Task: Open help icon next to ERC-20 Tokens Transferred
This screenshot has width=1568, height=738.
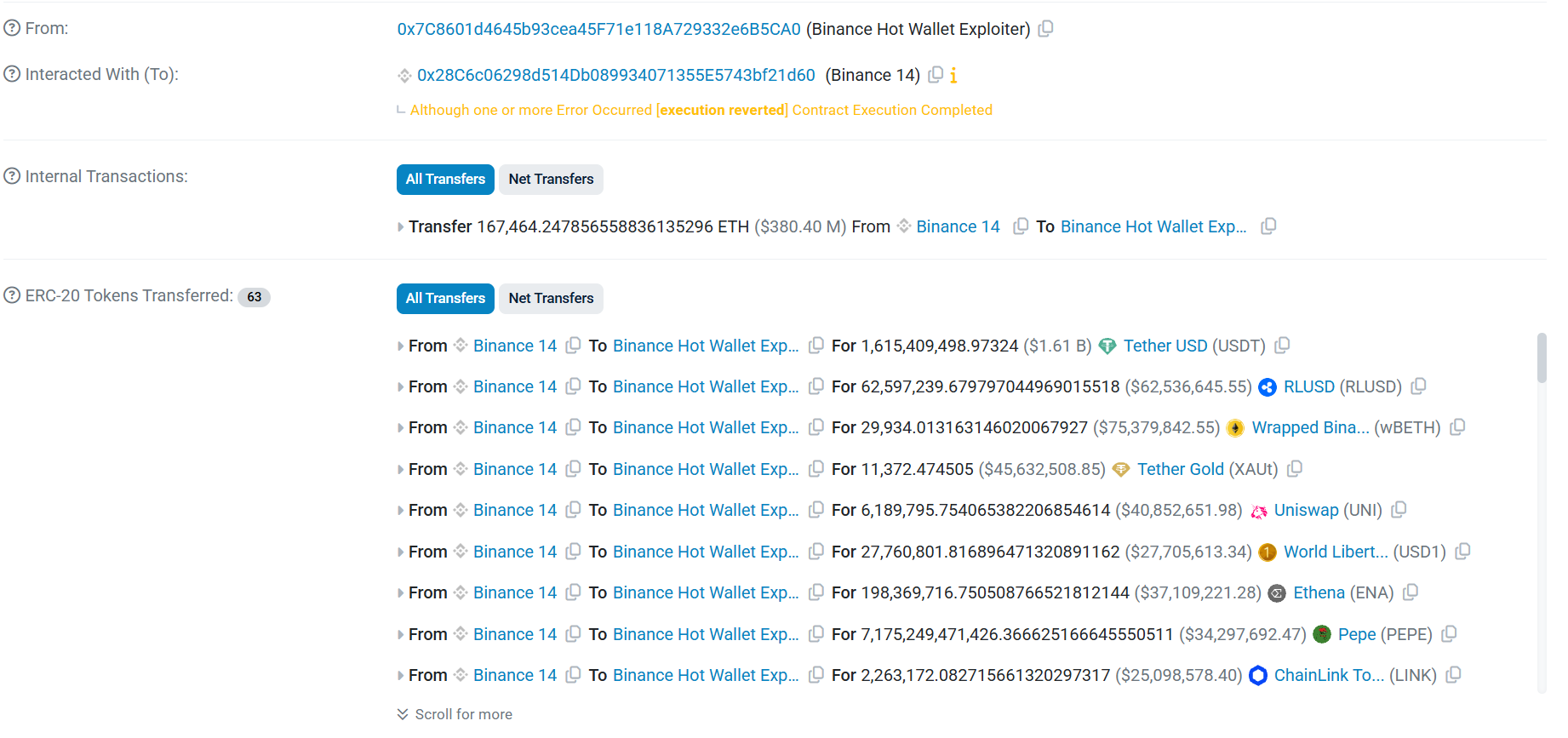Action: coord(12,295)
